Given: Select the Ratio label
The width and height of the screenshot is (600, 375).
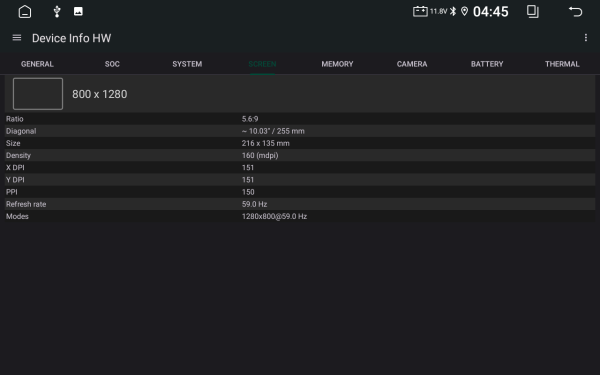Looking at the screenshot, I should point(15,119).
